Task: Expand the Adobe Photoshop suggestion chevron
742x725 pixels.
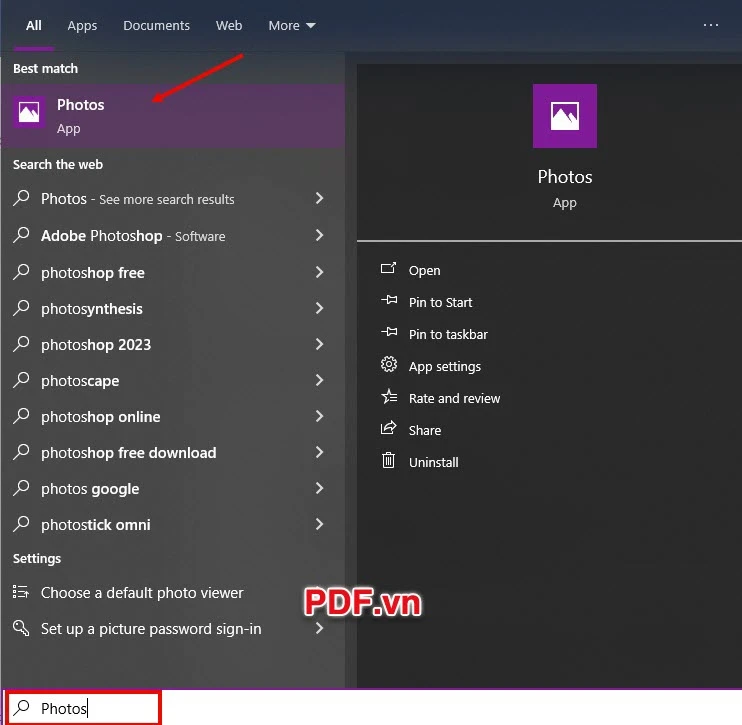Action: [319, 235]
